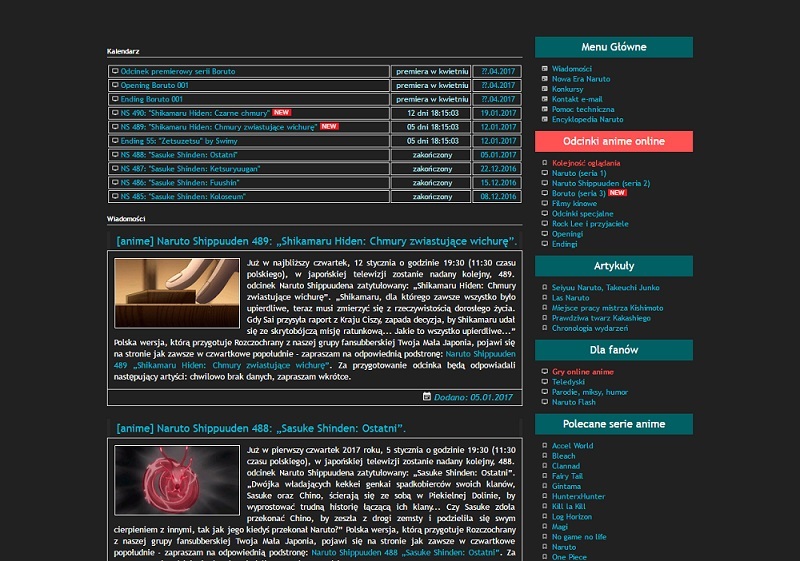Read article Seiyuu Naruto, Takeuchi Junko

point(606,288)
